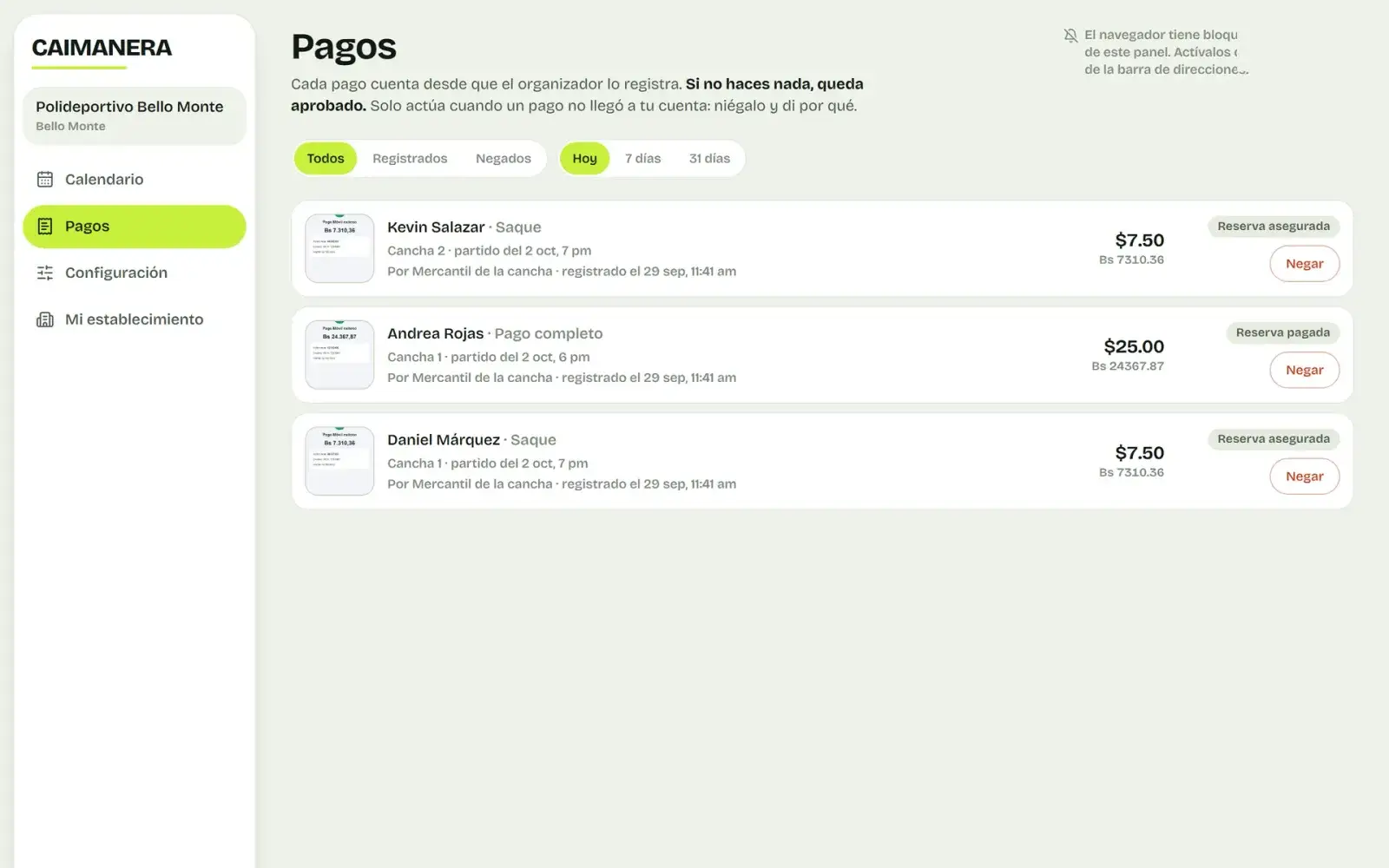Open the Mi establecimiento building icon
The height and width of the screenshot is (868, 1389).
45,319
